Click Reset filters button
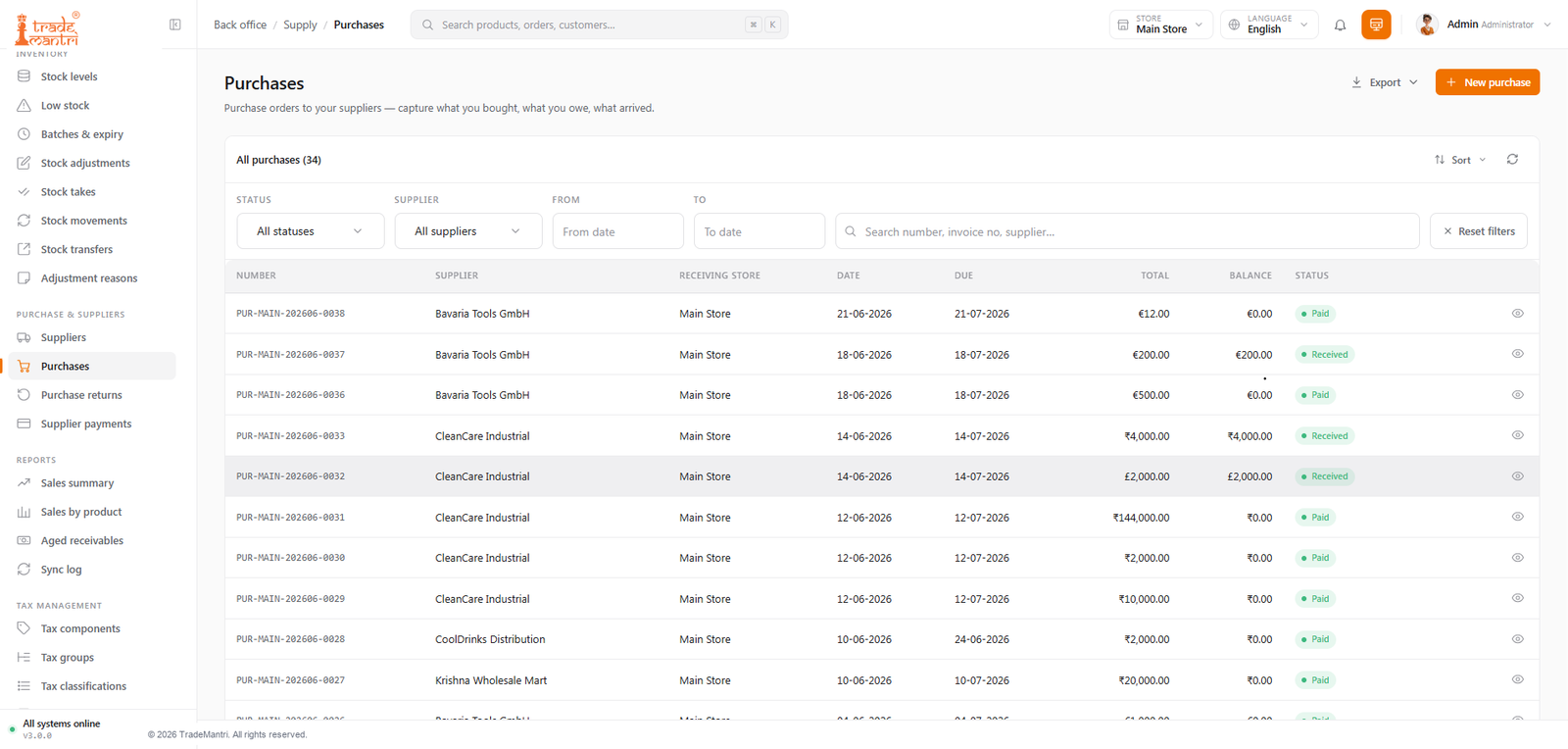 1479,231
